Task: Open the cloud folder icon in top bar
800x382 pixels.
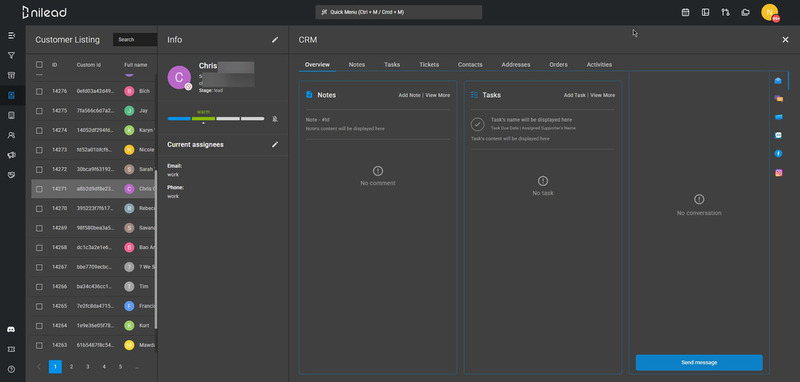Action: pyautogui.click(x=745, y=12)
